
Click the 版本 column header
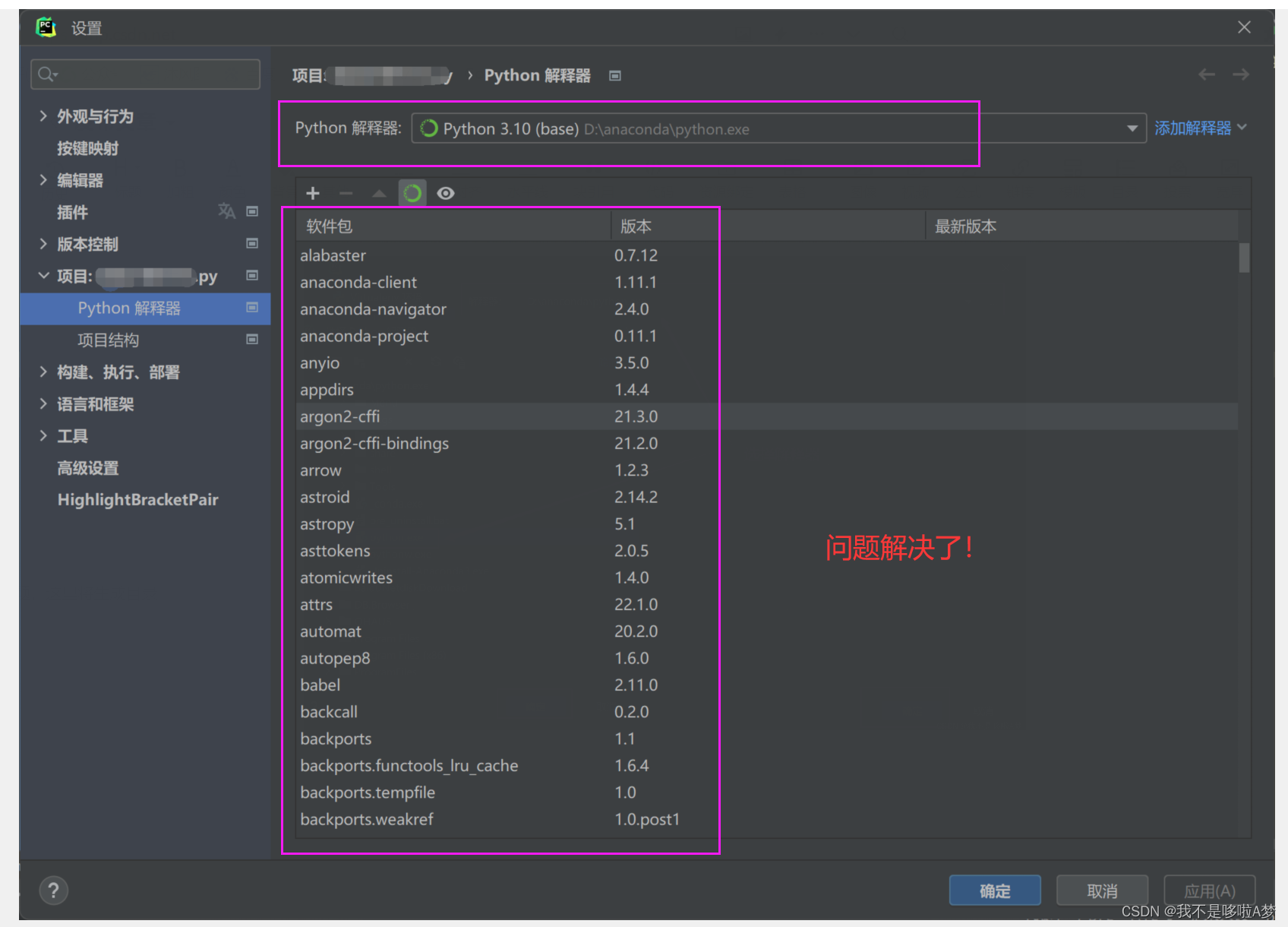pyautogui.click(x=768, y=226)
